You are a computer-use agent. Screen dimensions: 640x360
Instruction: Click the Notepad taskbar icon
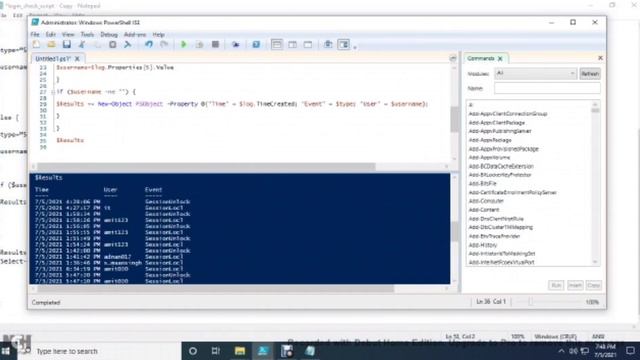[310, 351]
